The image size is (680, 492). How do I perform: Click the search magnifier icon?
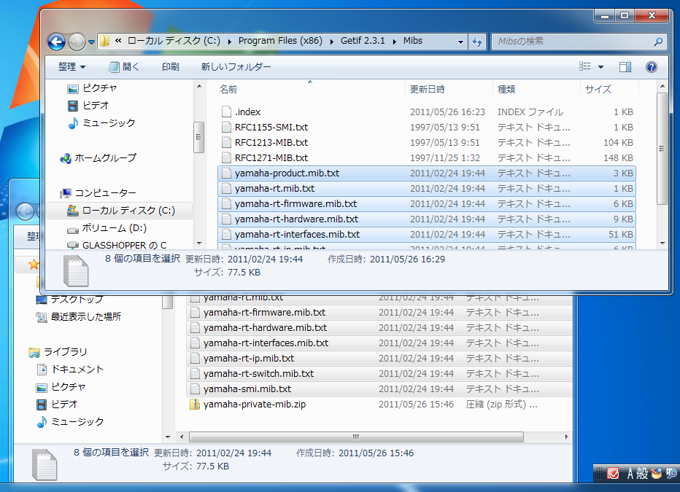click(658, 42)
